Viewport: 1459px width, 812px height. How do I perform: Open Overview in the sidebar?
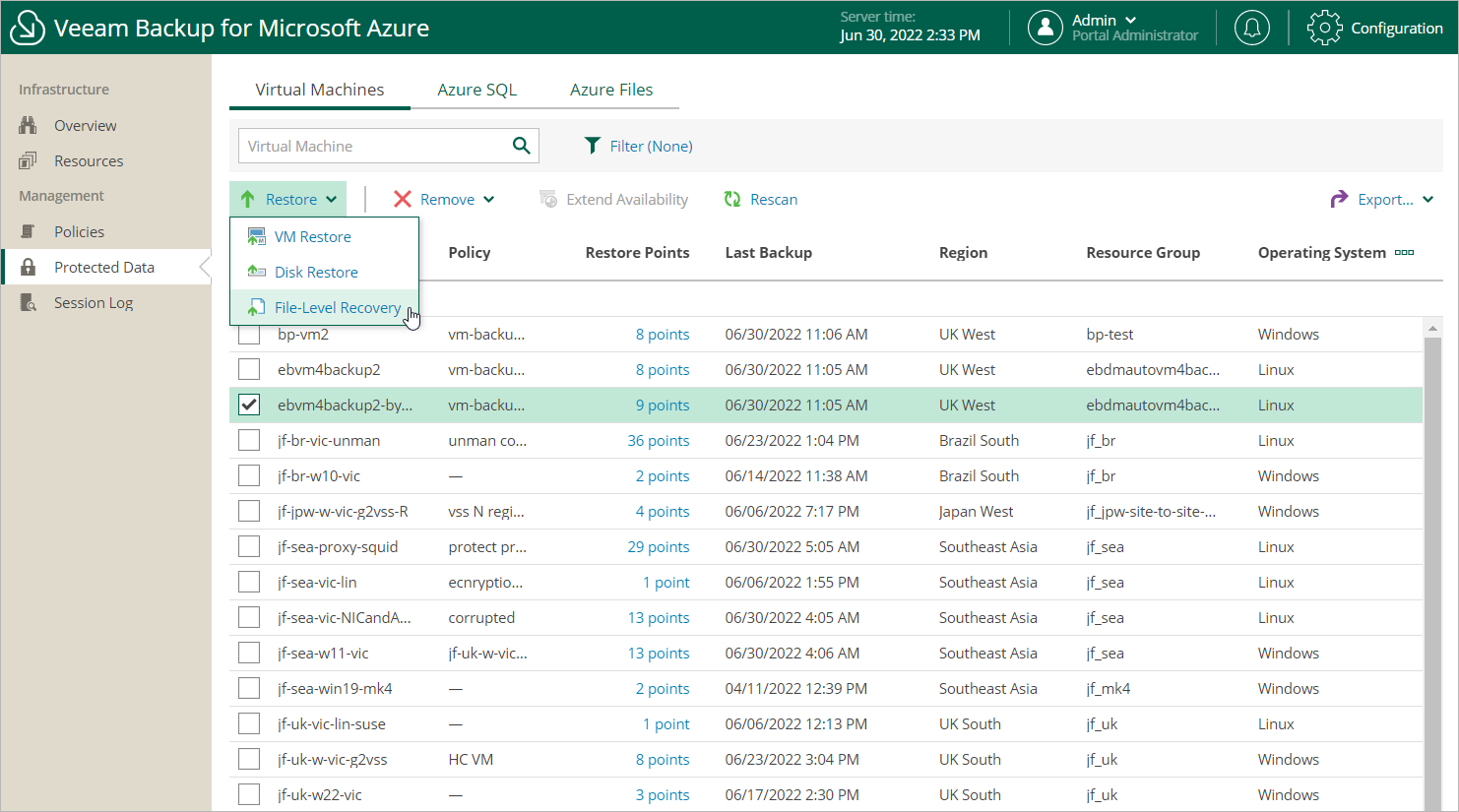click(85, 126)
